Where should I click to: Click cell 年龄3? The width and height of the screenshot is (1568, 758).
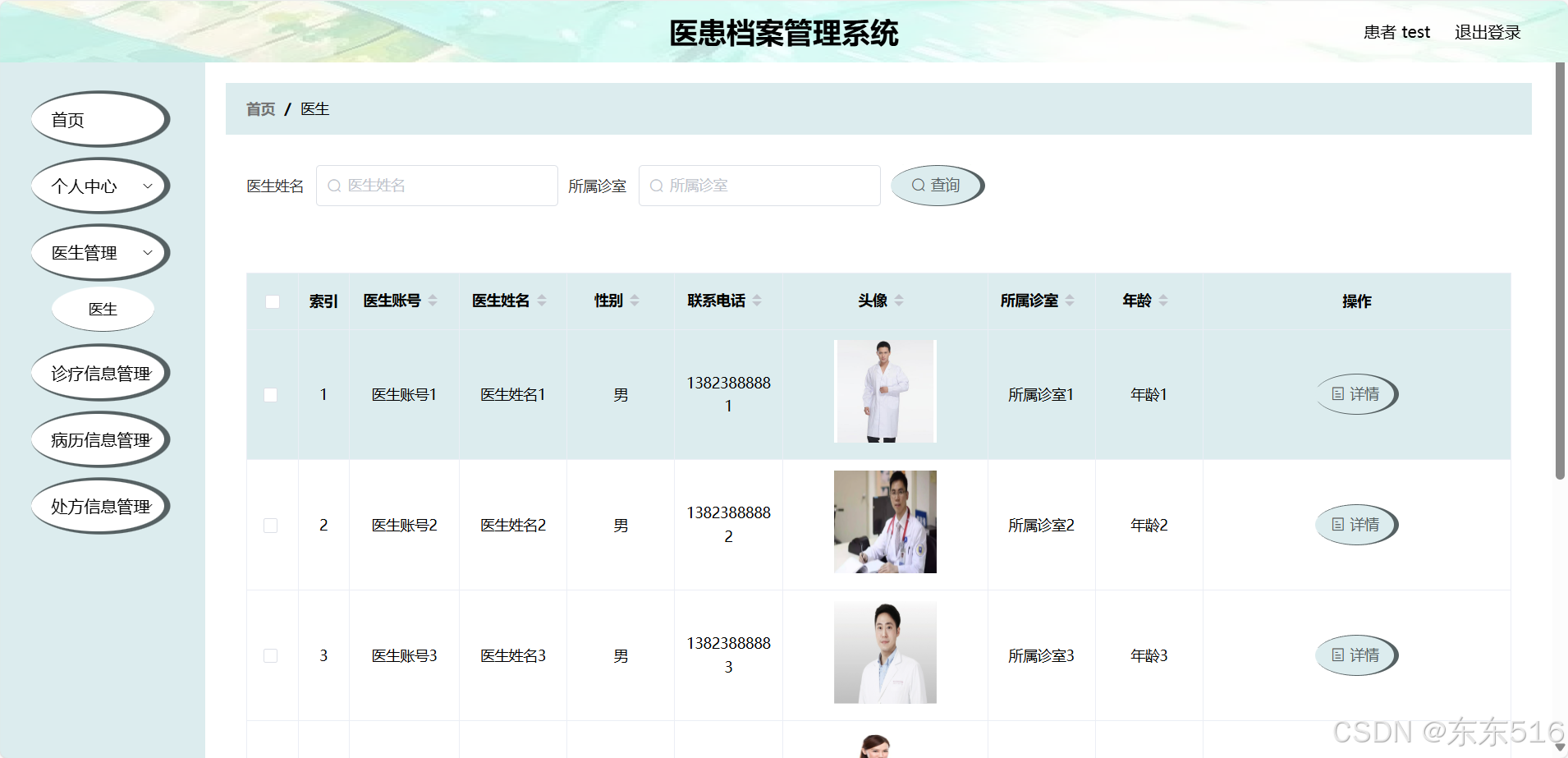tap(1148, 655)
